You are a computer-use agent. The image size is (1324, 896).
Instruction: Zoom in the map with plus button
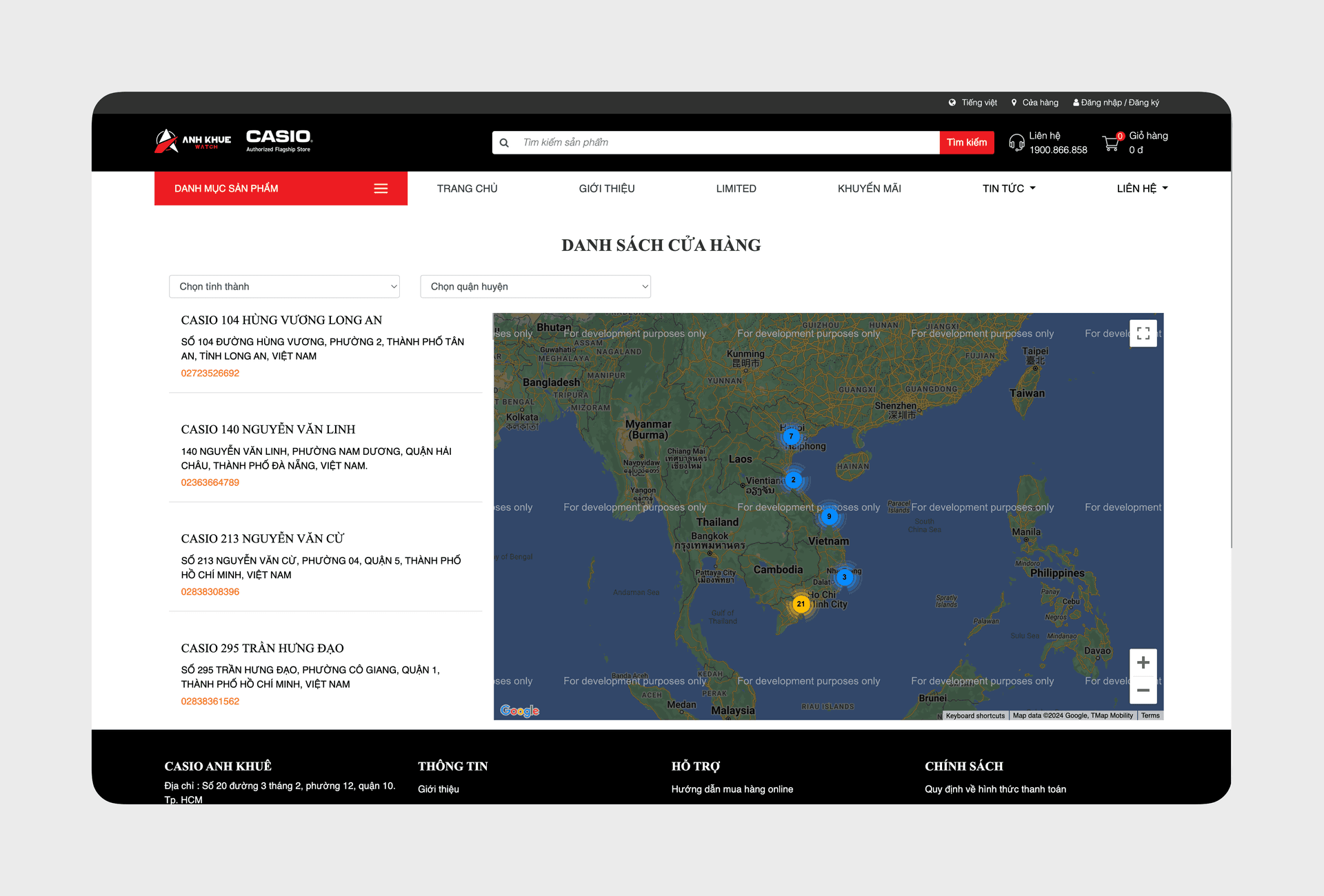pos(1143,662)
